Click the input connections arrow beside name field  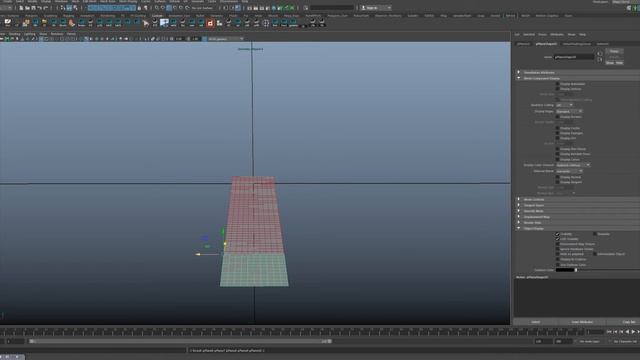[600, 53]
